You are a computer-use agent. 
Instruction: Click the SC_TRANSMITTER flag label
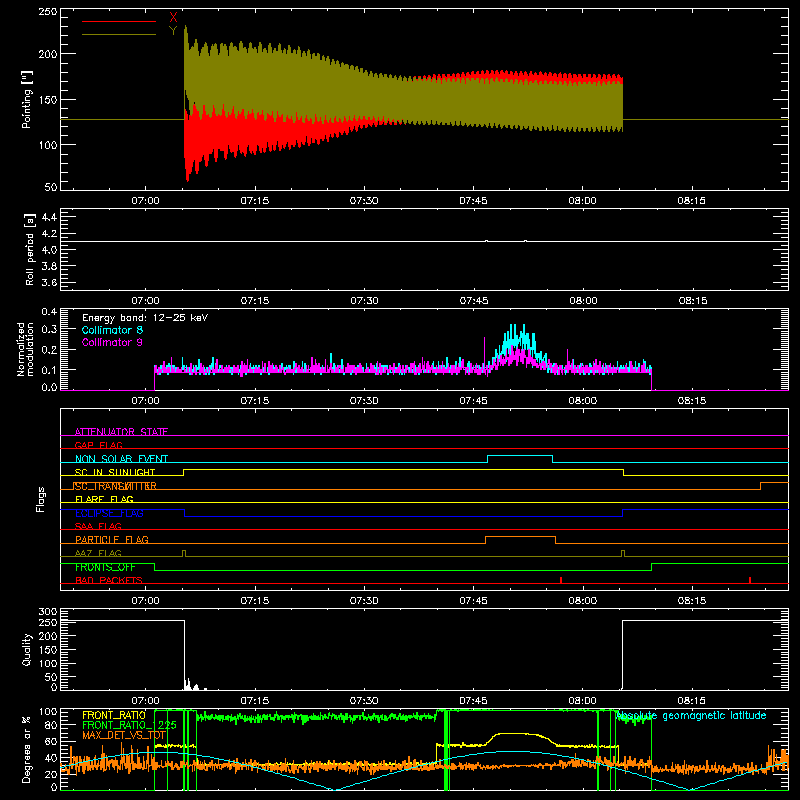(x=115, y=486)
